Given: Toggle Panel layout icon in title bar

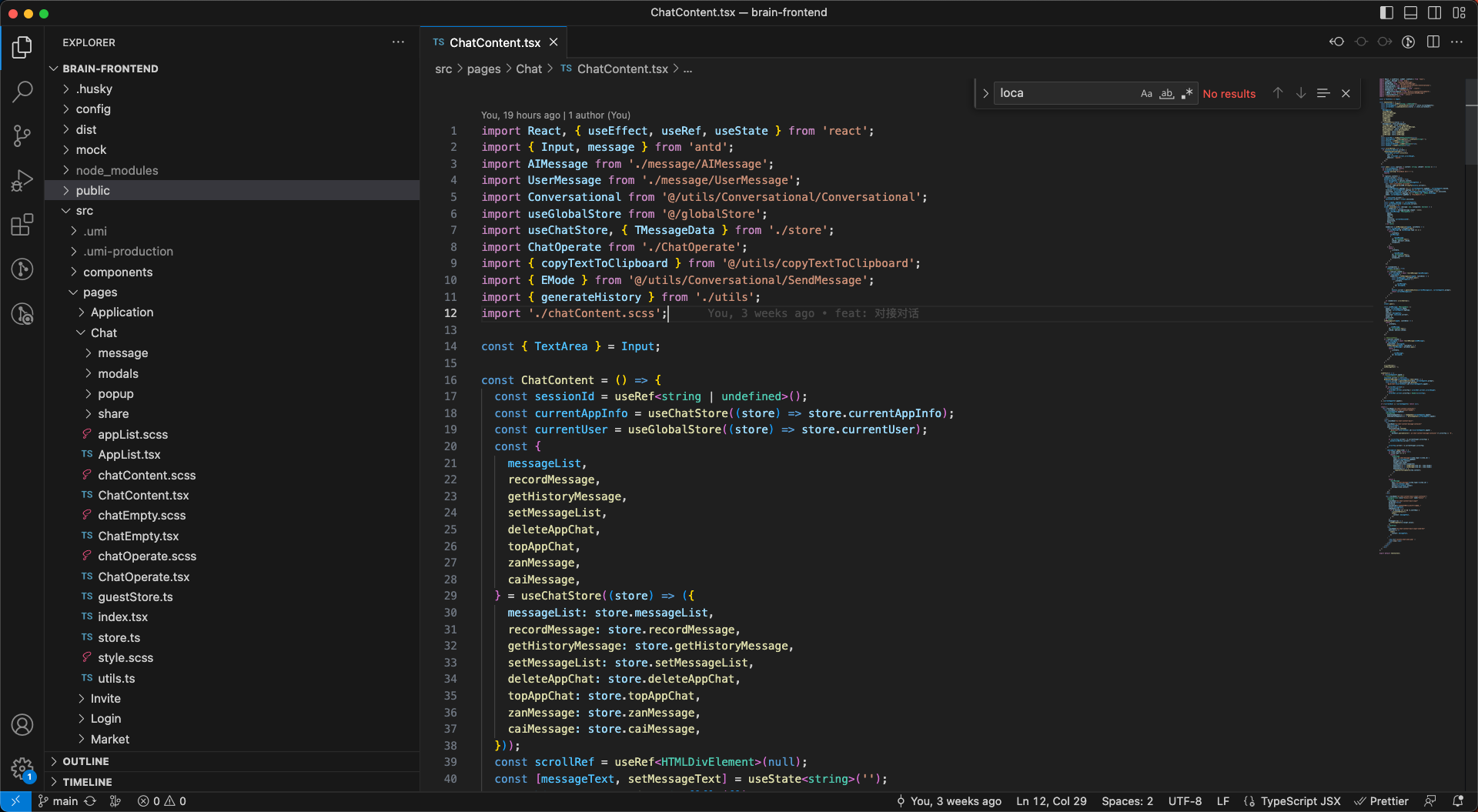Looking at the screenshot, I should coord(1410,12).
